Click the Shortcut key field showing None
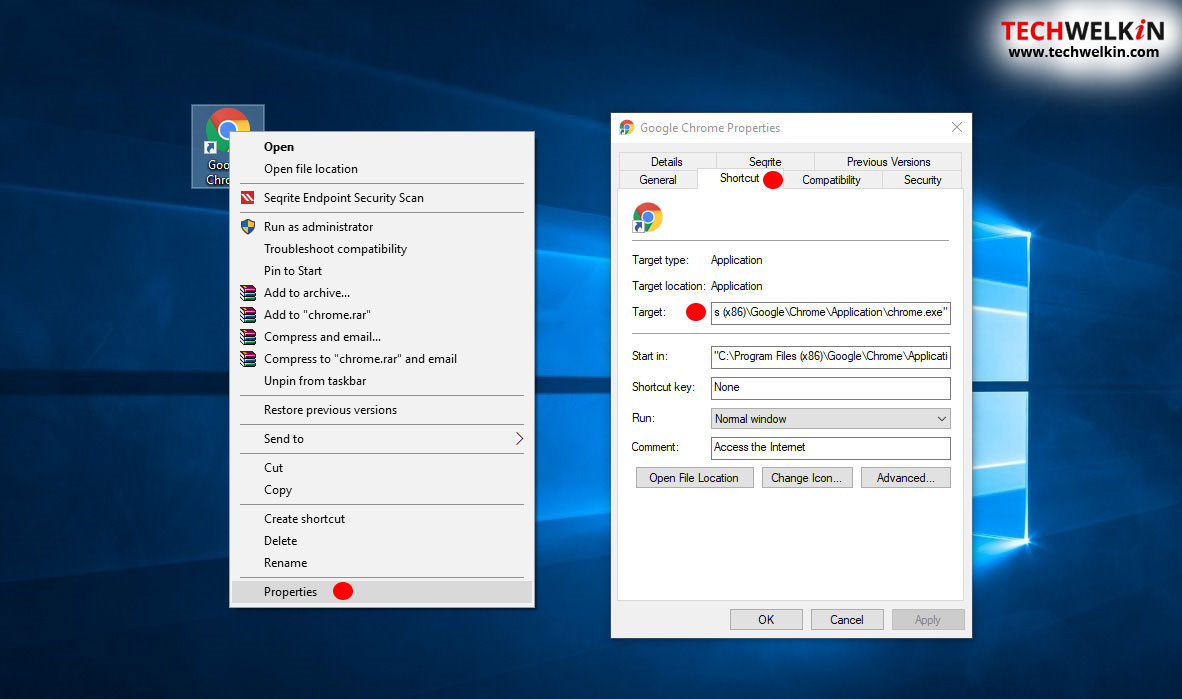Viewport: 1182px width, 699px height. 830,388
